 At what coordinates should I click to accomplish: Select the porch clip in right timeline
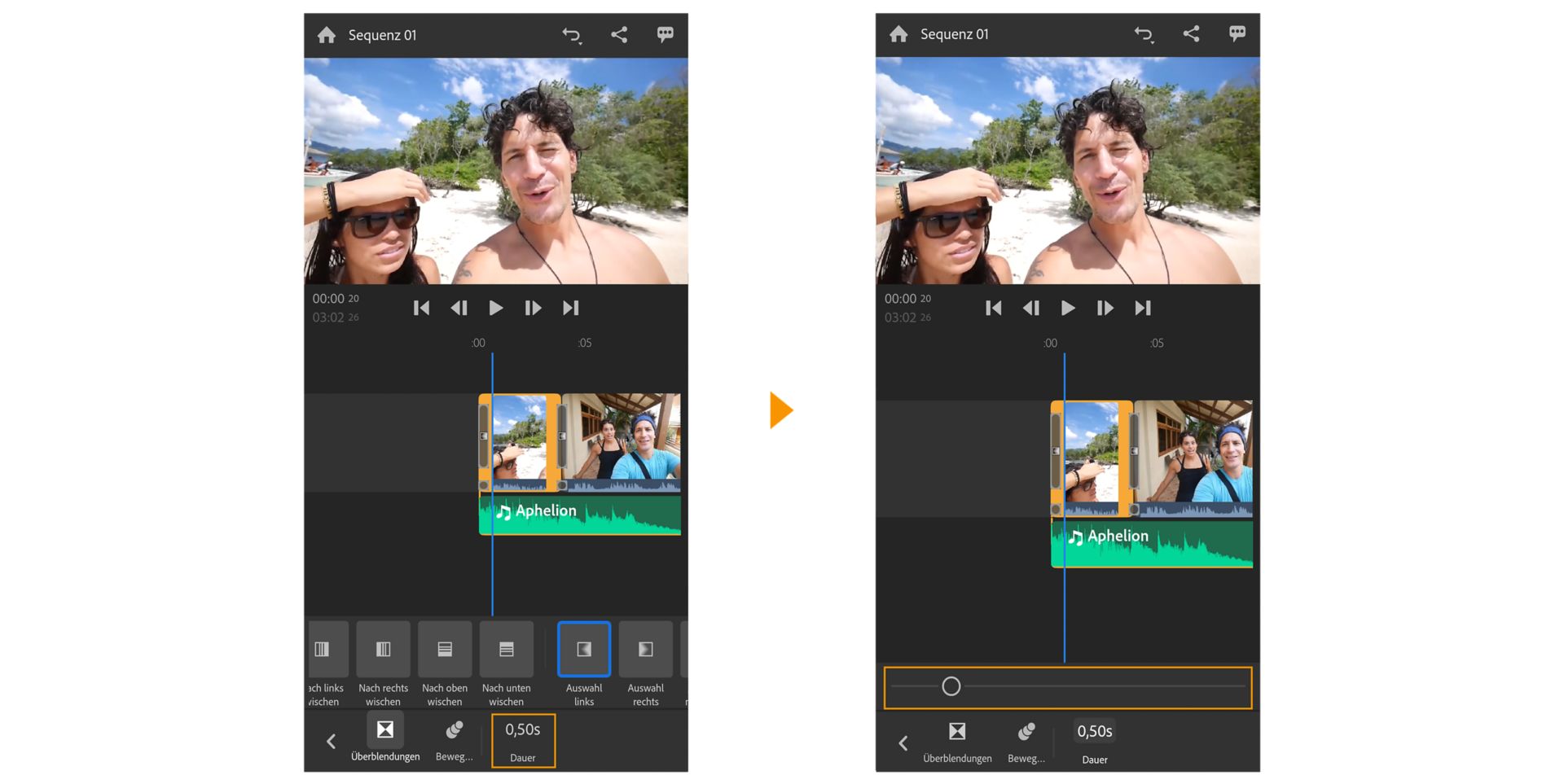point(1193,458)
